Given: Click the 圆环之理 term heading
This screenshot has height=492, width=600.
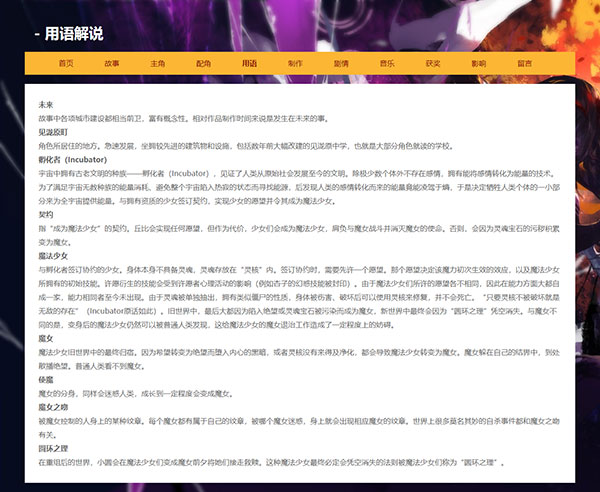Looking at the screenshot, I should (x=53, y=449).
